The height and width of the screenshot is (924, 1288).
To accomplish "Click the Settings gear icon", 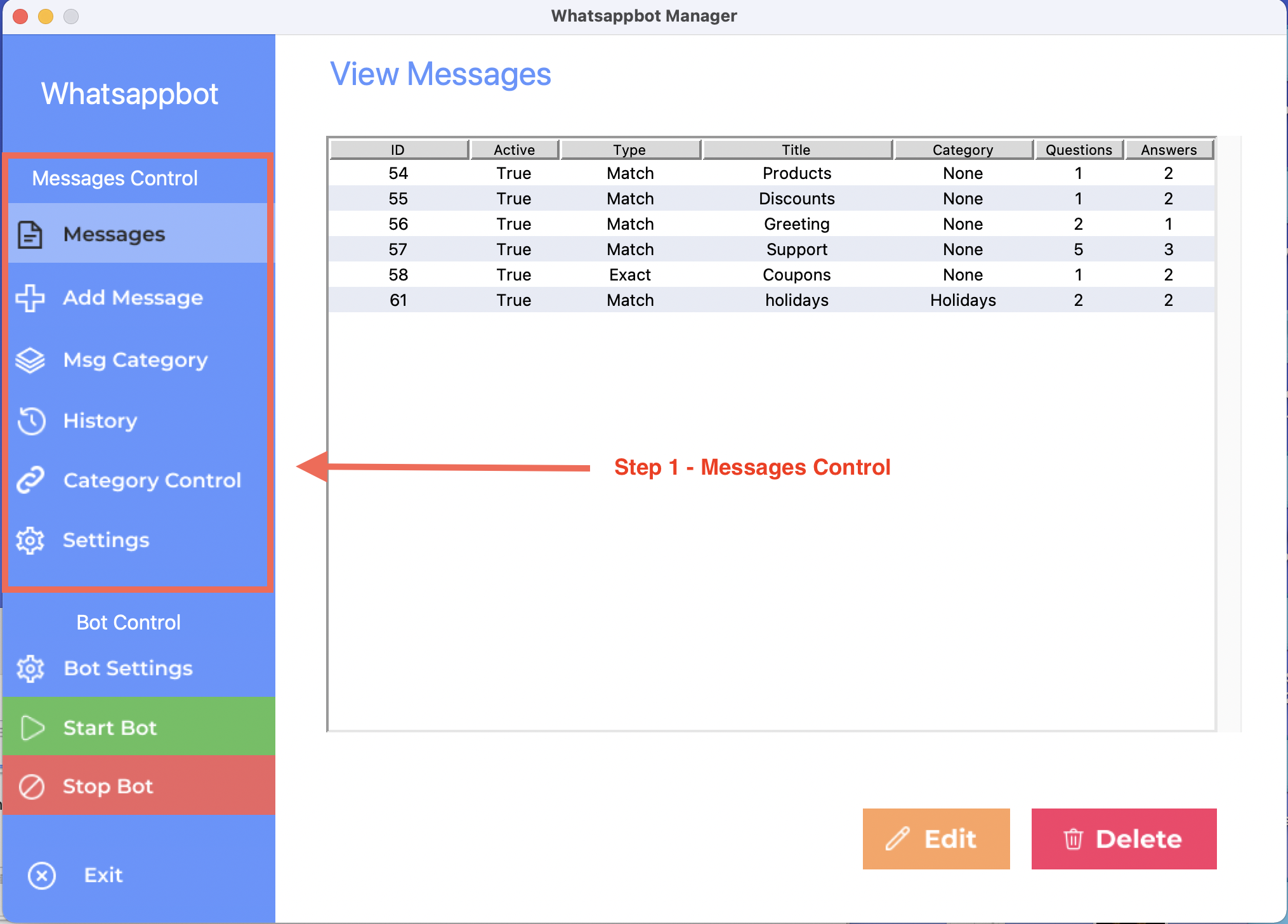I will (30, 541).
